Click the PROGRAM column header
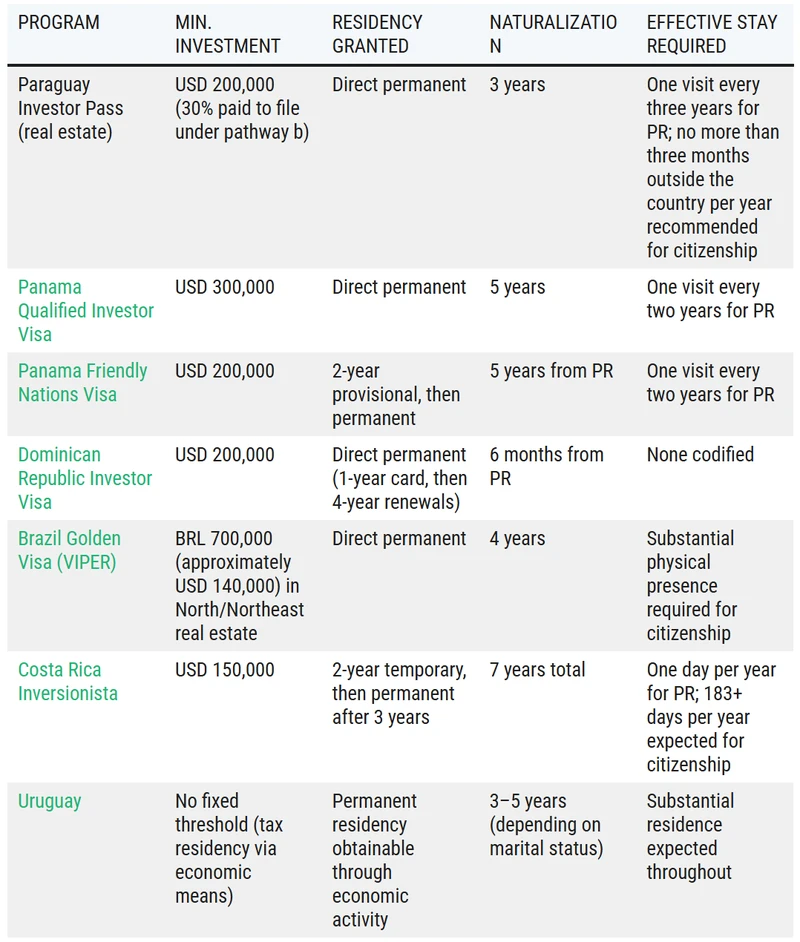 [59, 22]
